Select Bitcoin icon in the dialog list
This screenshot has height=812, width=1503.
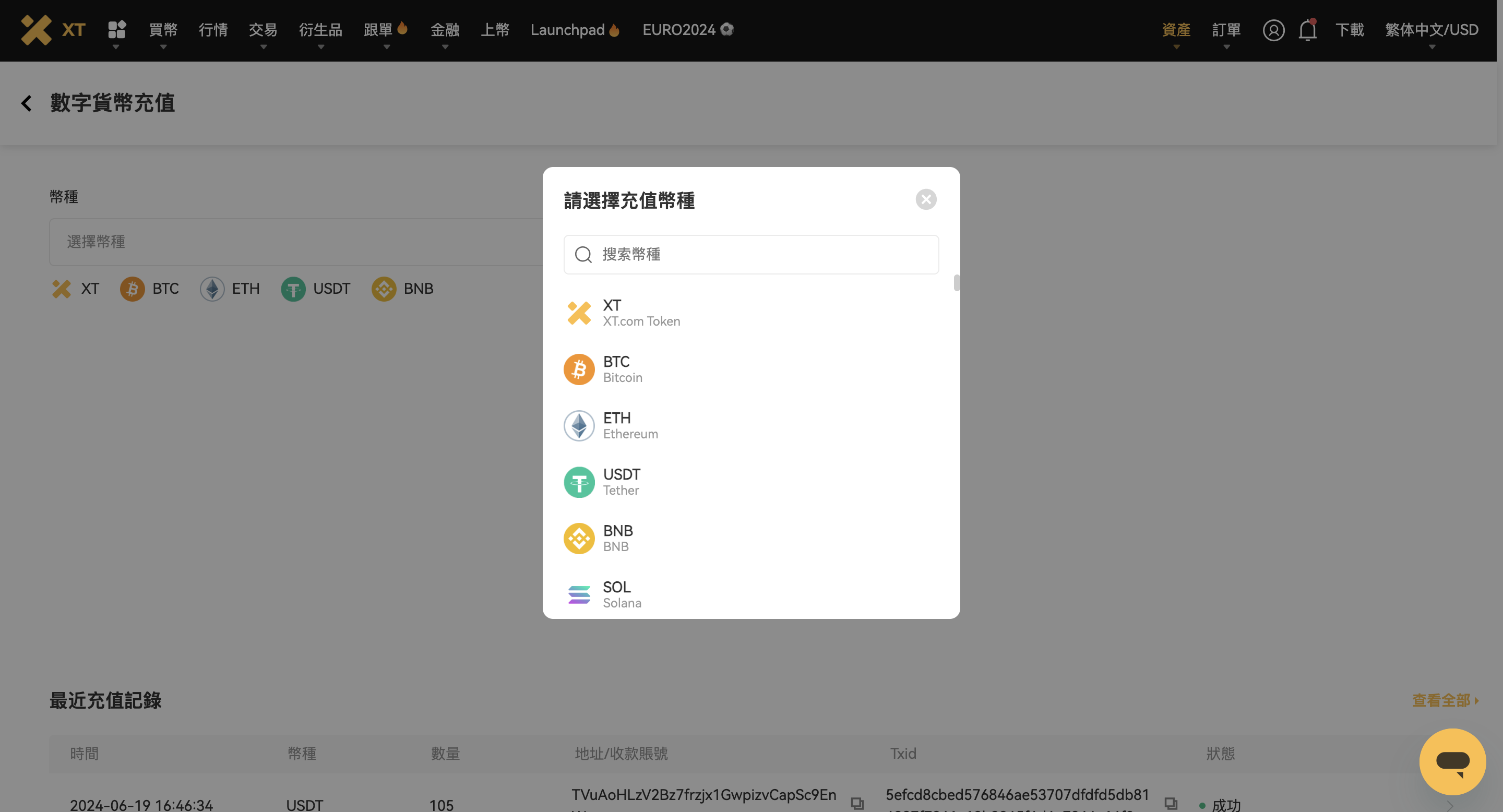point(579,369)
